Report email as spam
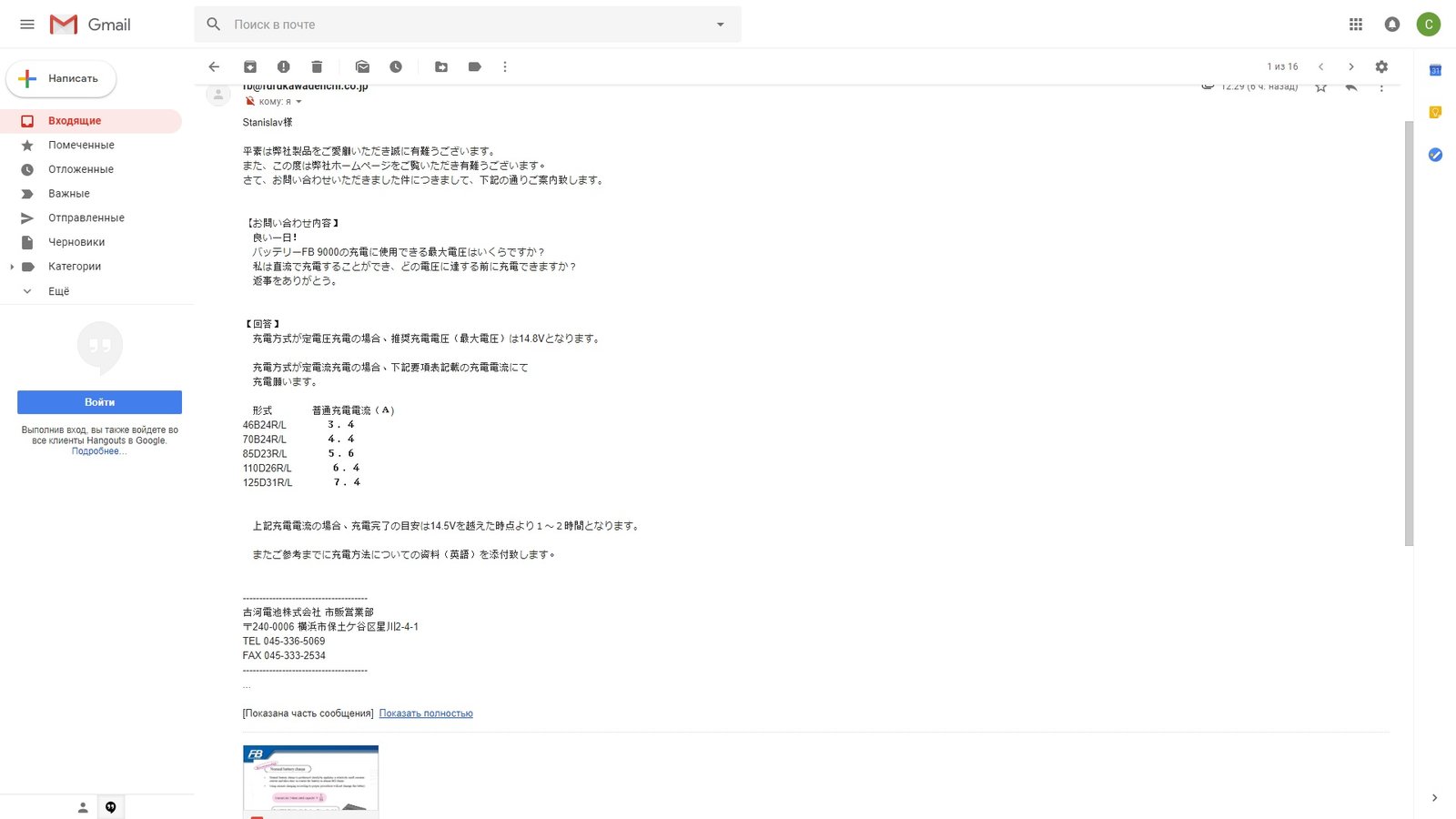The height and width of the screenshot is (819, 1456). point(284,66)
